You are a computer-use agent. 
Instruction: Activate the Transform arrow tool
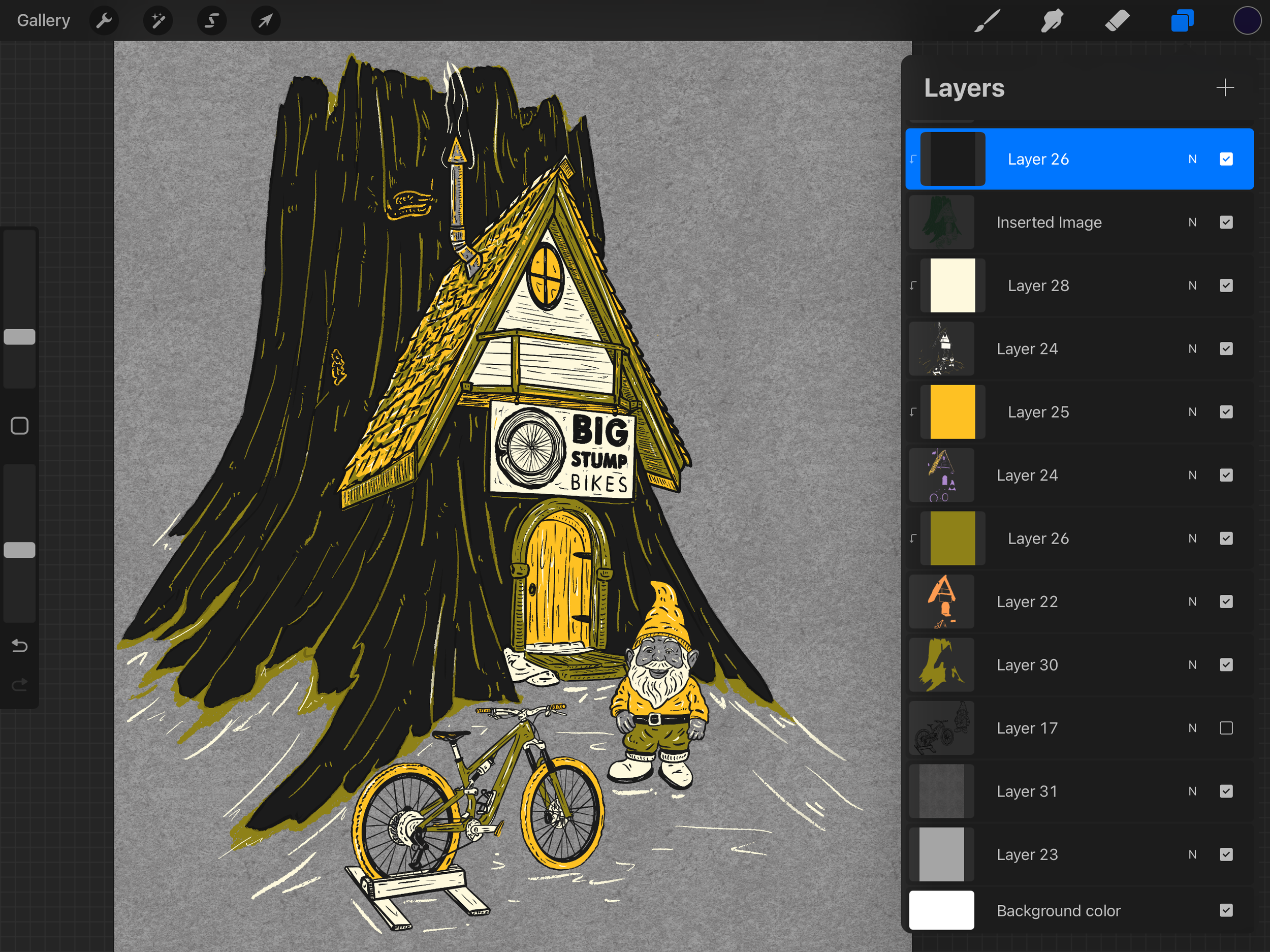265,21
